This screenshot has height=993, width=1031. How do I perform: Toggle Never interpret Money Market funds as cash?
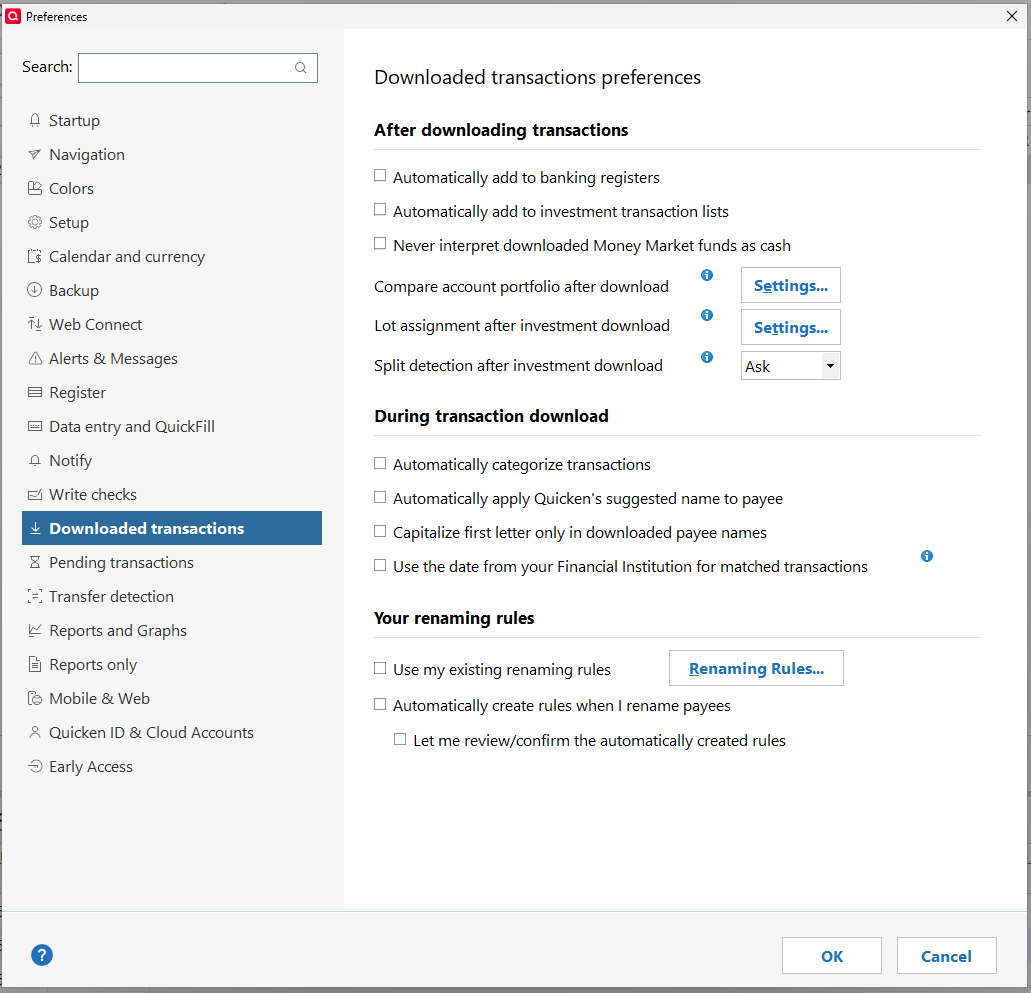click(x=380, y=243)
